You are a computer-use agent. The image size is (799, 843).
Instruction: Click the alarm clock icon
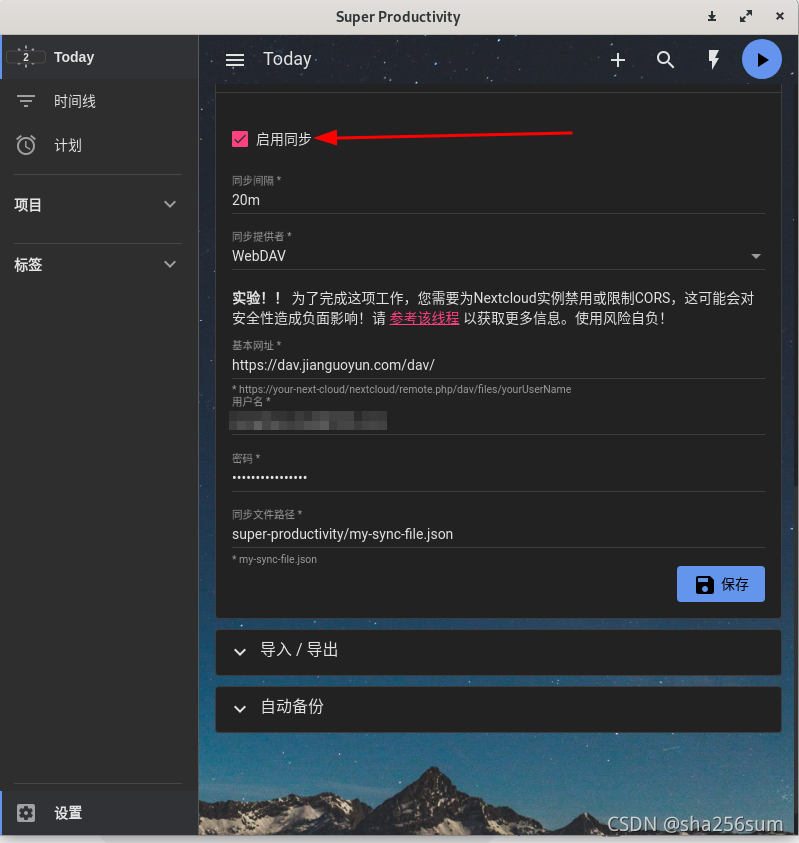point(26,145)
